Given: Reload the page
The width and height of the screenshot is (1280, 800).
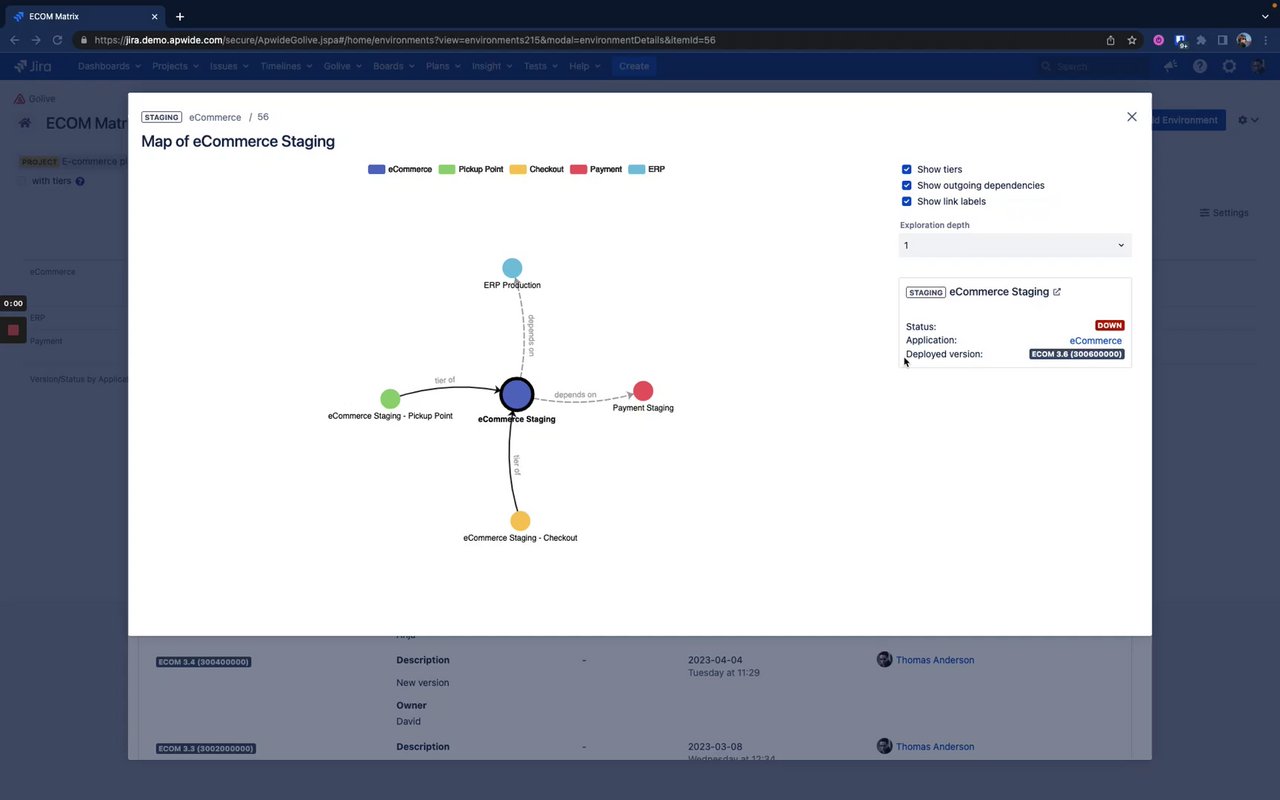Looking at the screenshot, I should (x=58, y=40).
